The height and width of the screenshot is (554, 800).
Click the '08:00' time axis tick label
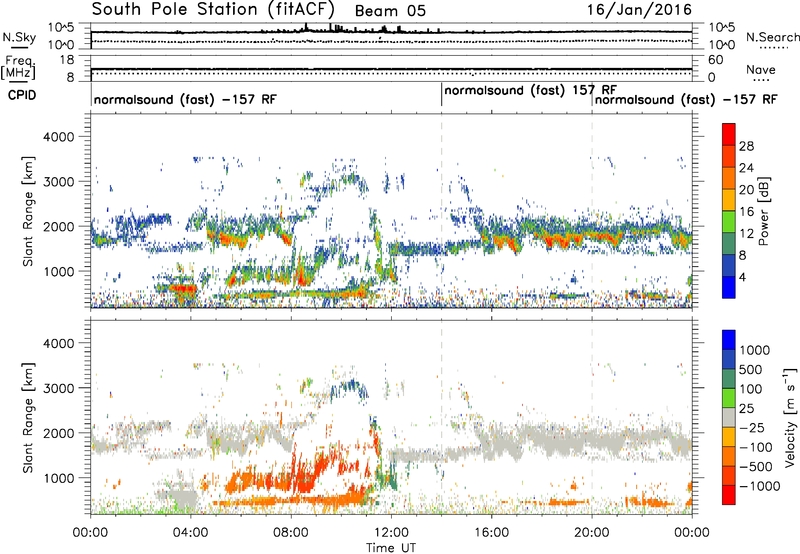291,533
